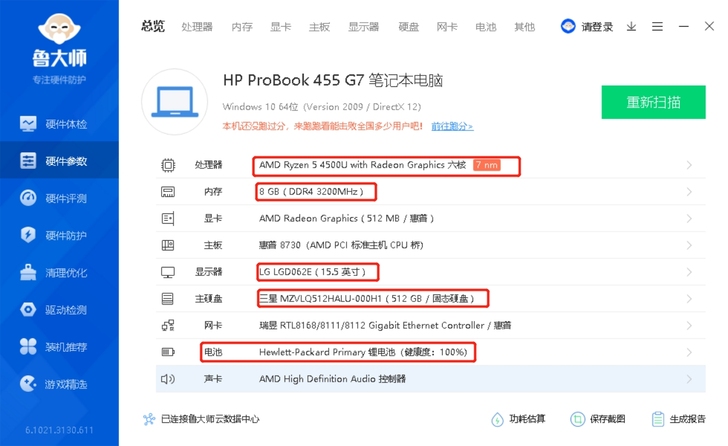
Task: Click 请登录 to sign in
Action: 597,27
